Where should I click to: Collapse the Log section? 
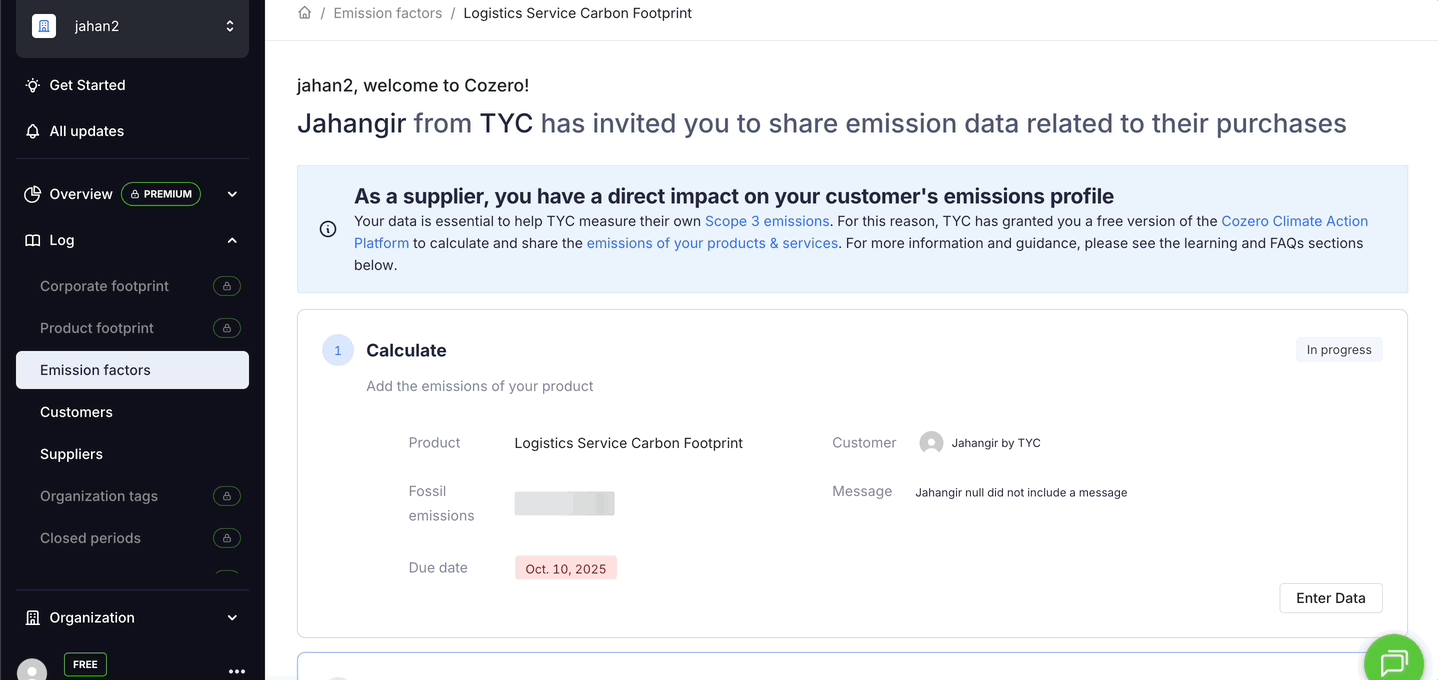click(232, 240)
